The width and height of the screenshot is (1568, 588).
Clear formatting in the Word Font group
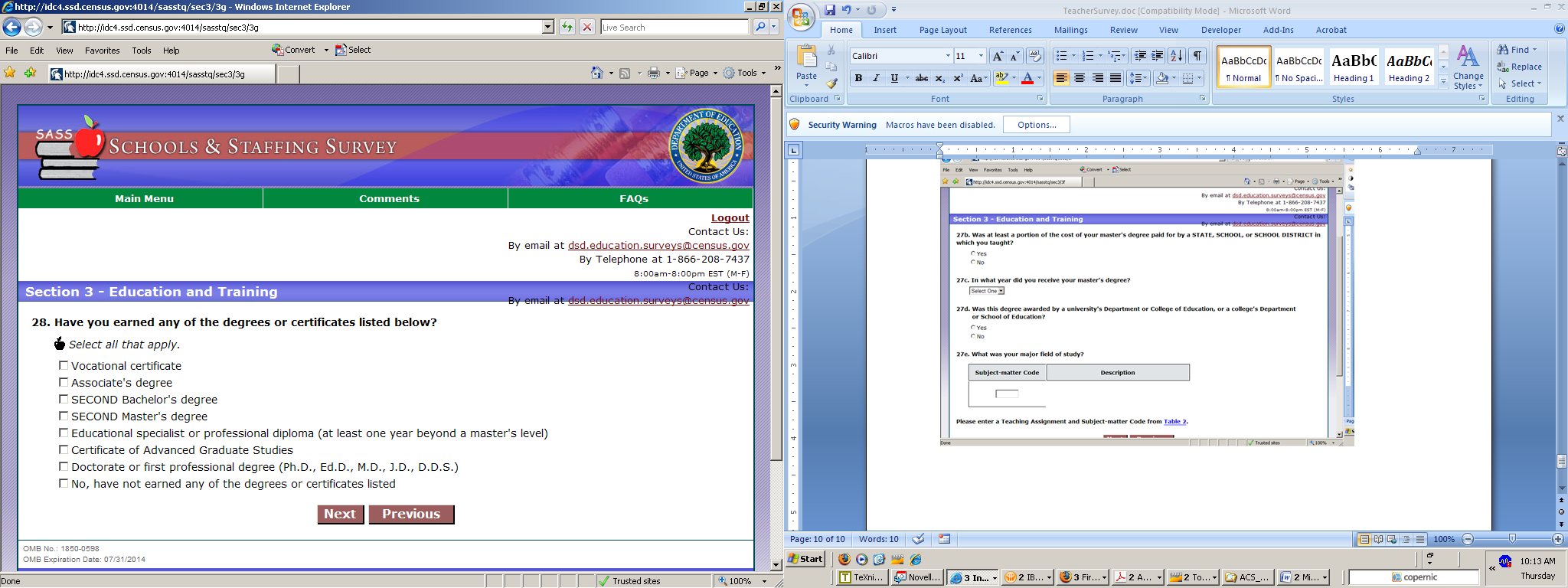1034,56
